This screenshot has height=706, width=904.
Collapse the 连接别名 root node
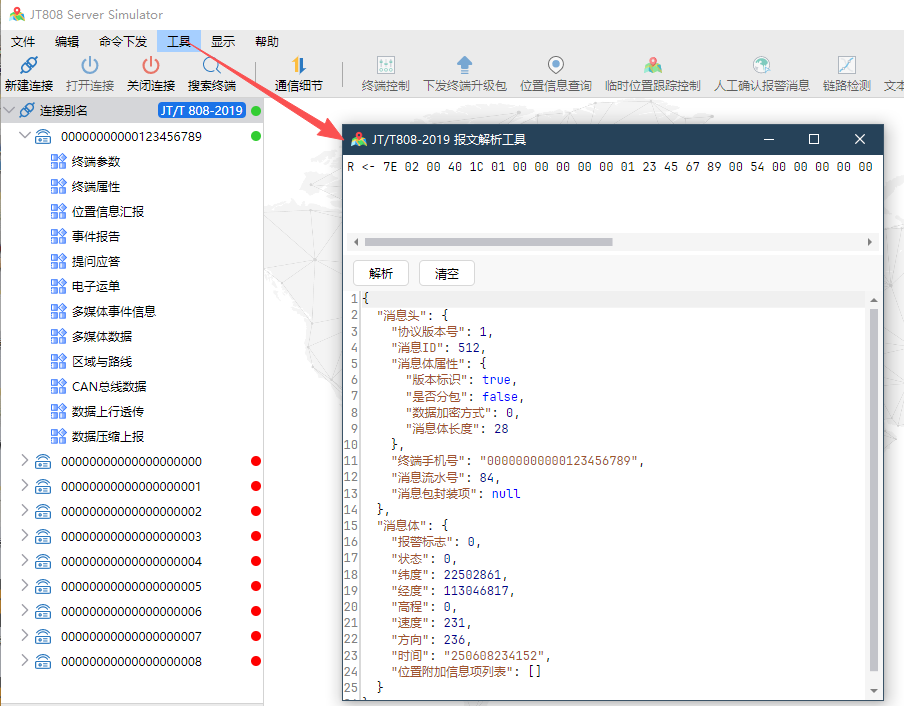9,110
